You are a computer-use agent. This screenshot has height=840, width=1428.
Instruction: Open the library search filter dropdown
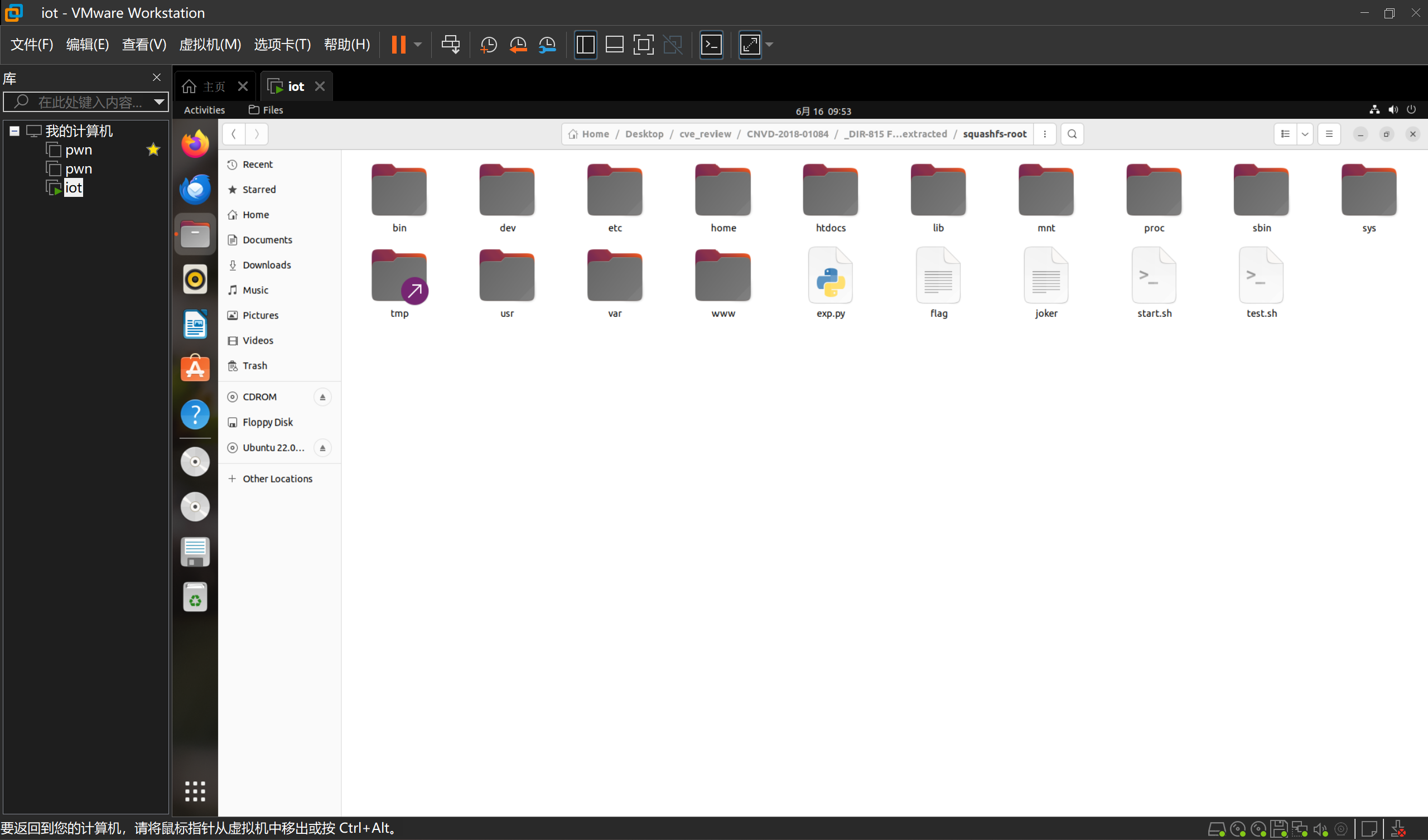click(159, 102)
